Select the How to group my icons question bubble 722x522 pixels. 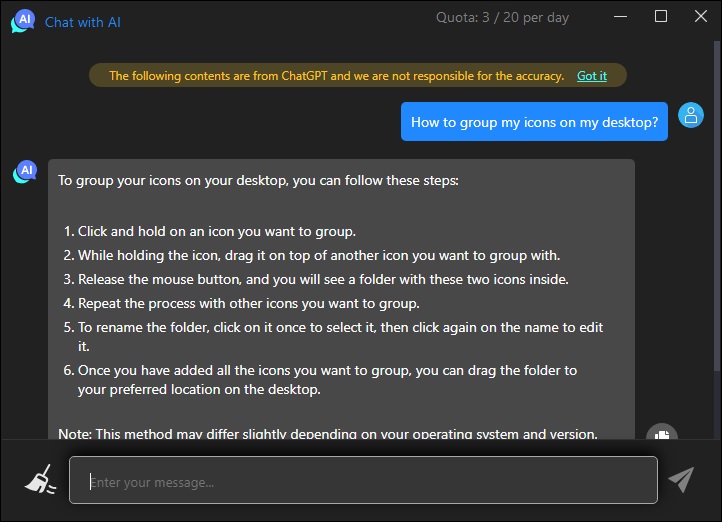coord(534,122)
